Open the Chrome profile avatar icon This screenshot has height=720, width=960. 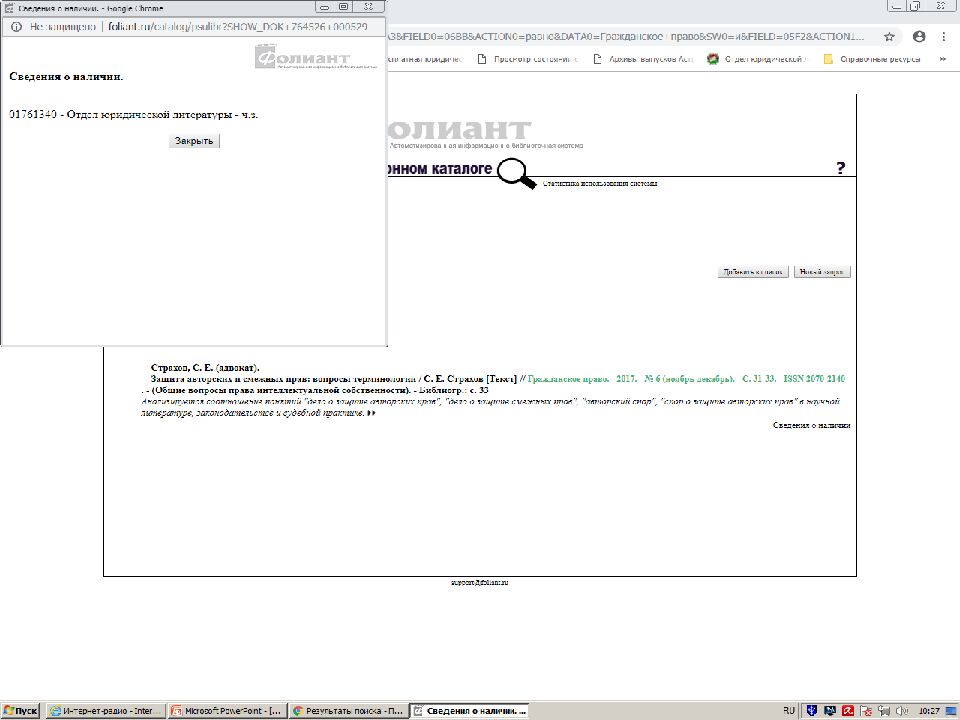coord(919,36)
